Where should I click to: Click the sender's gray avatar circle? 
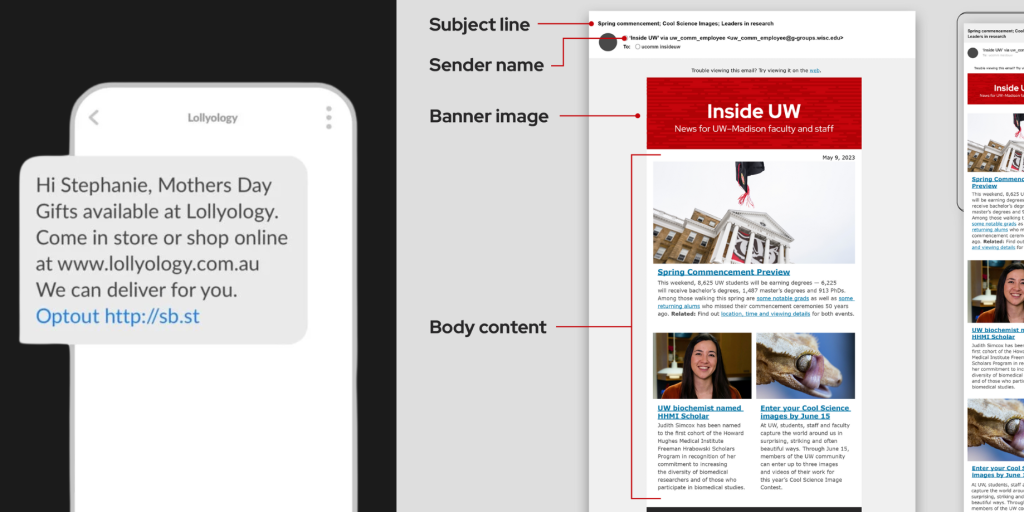607,42
